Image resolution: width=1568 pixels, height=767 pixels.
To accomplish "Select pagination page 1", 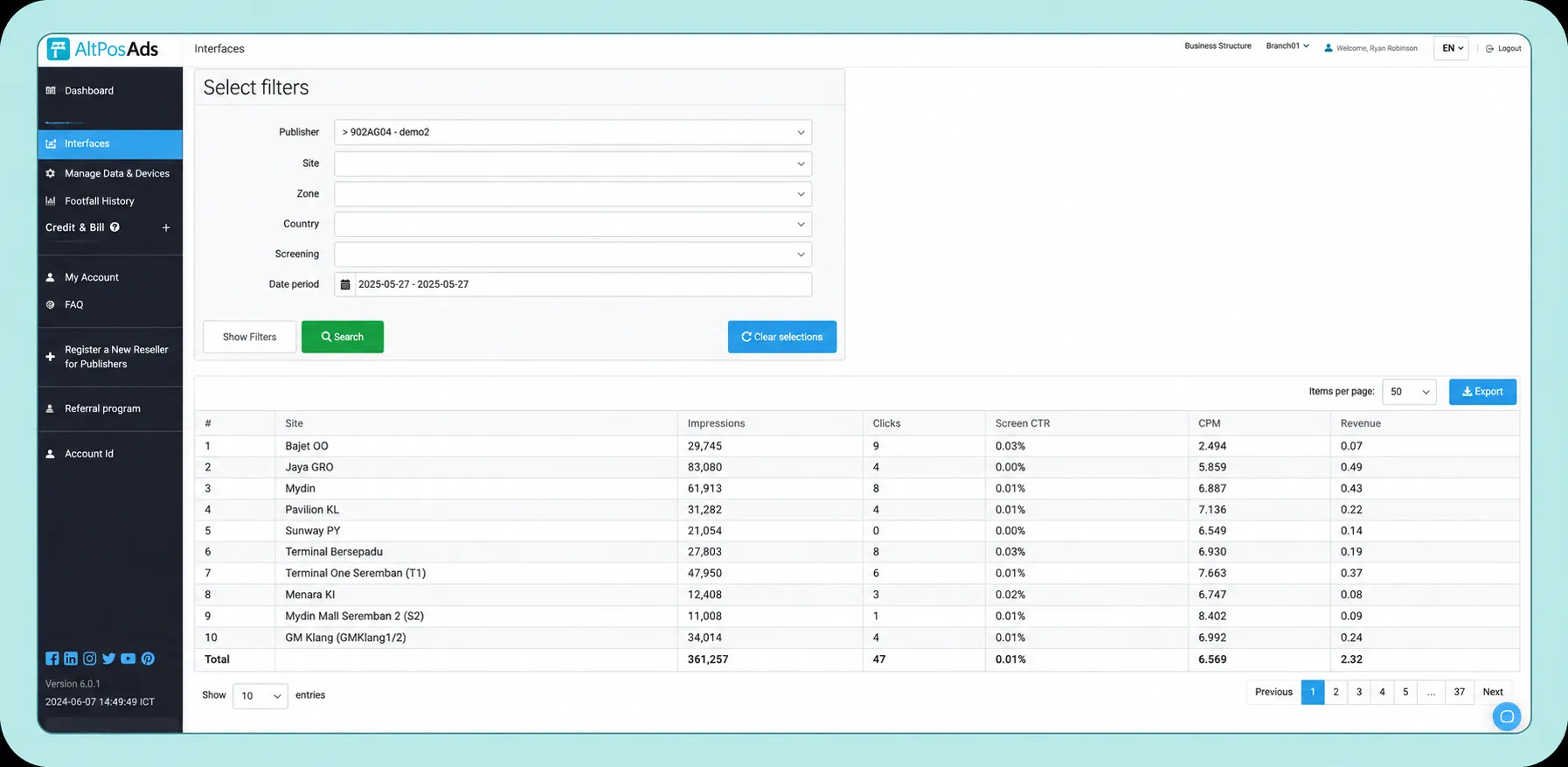I will coord(1313,692).
